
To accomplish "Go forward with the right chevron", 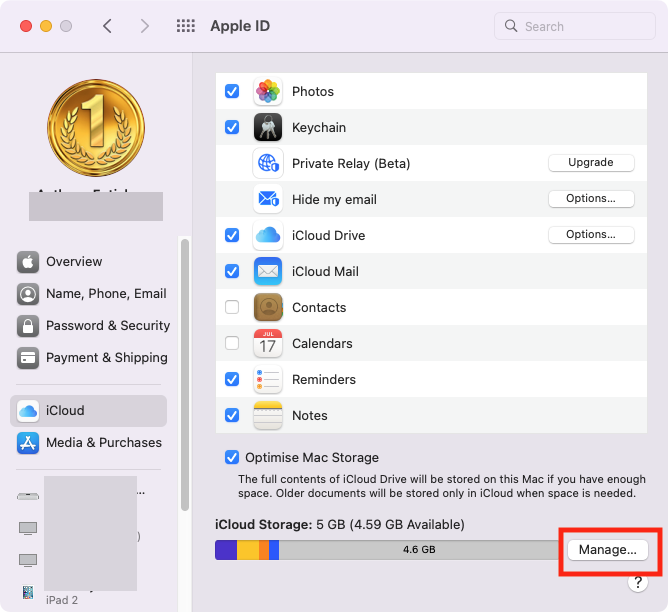I will pos(145,26).
